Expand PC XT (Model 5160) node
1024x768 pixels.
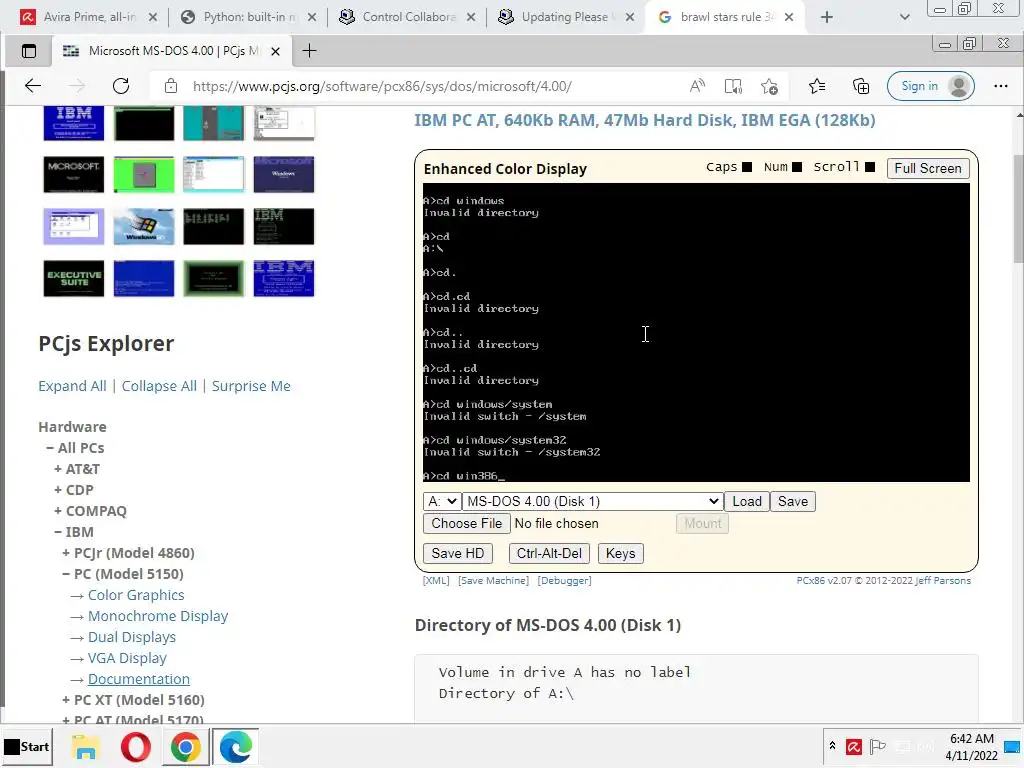66,700
